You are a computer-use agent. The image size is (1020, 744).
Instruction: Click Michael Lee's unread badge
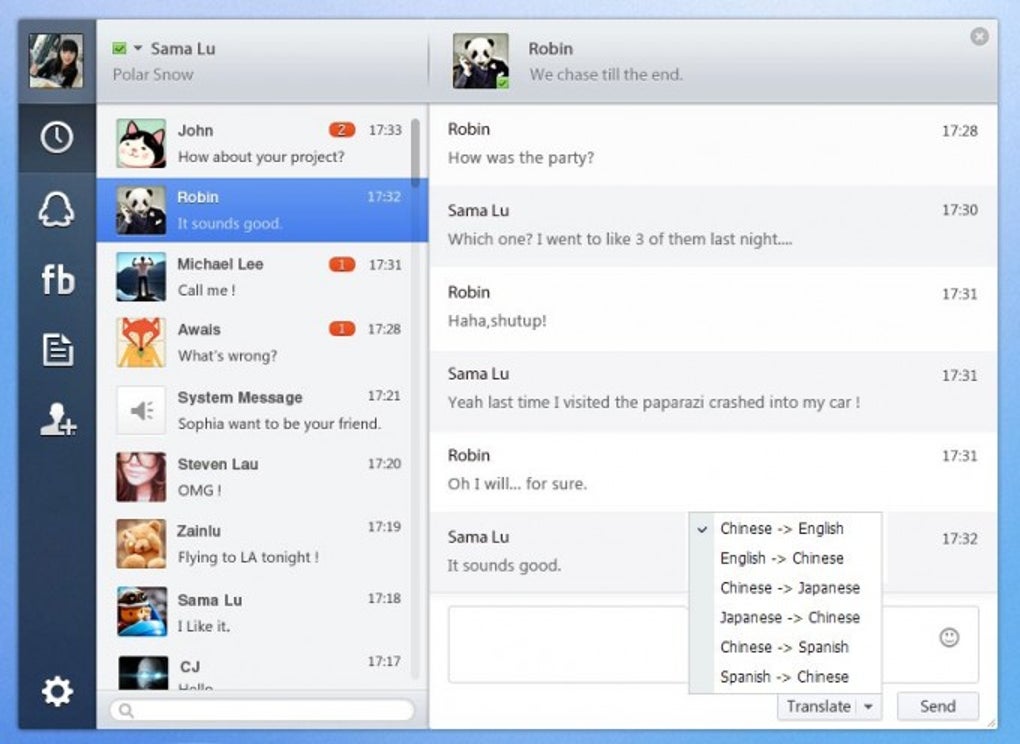click(342, 265)
